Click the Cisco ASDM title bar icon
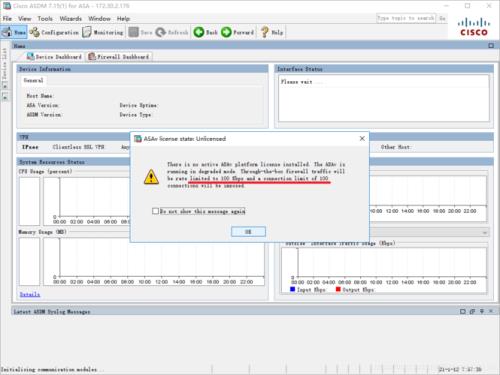500x375 pixels. click(7, 6)
